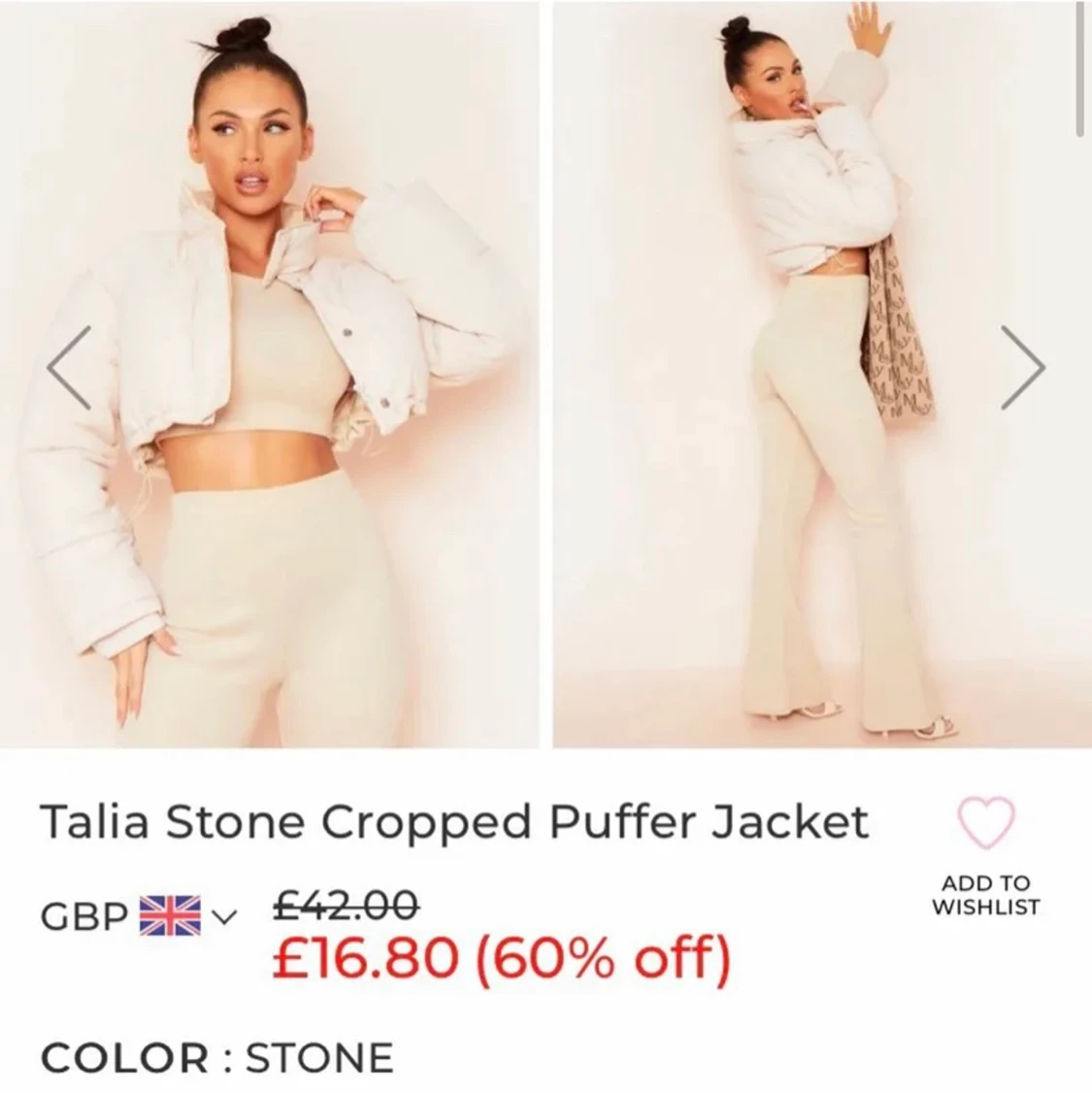Expand the GBP currency dropdown chevron
The height and width of the screenshot is (1093, 1092).
click(223, 916)
